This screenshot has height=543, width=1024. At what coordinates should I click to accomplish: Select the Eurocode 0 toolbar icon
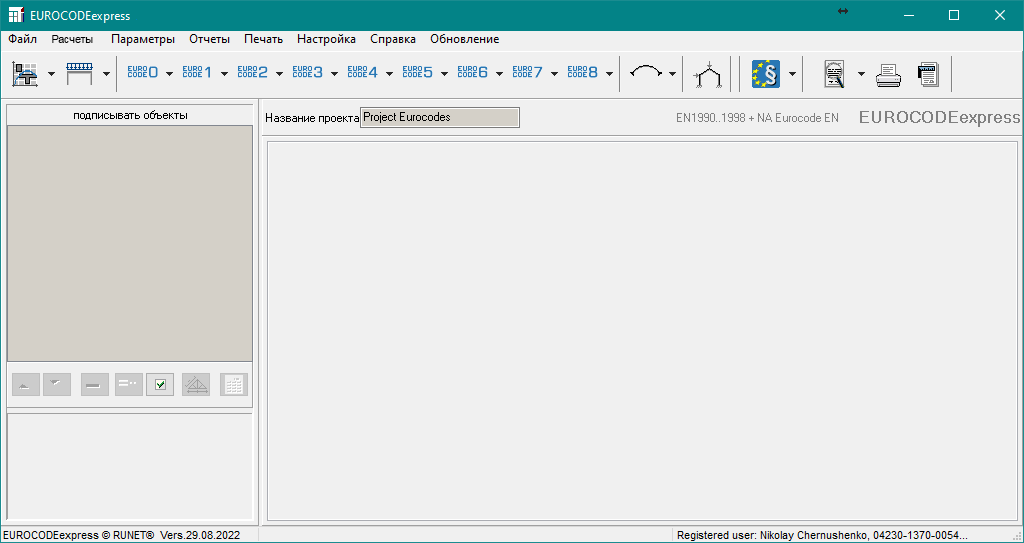click(x=142, y=73)
